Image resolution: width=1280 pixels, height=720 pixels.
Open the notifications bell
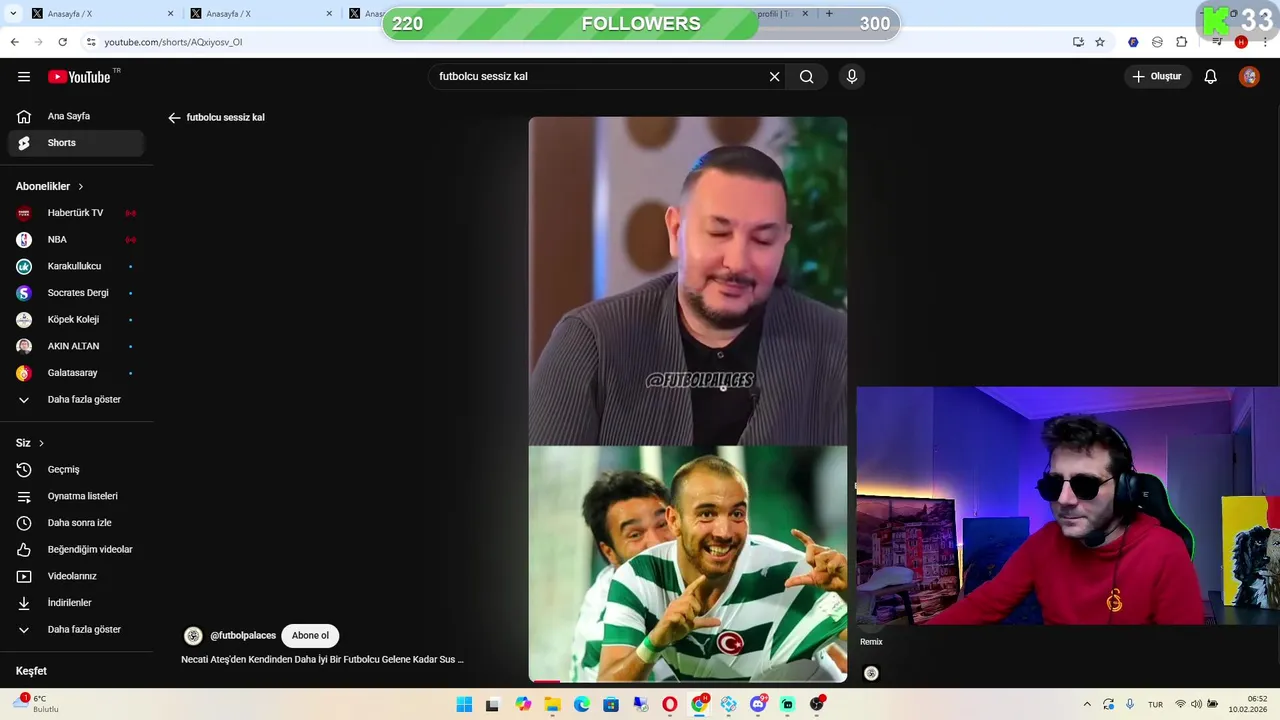click(x=1210, y=76)
